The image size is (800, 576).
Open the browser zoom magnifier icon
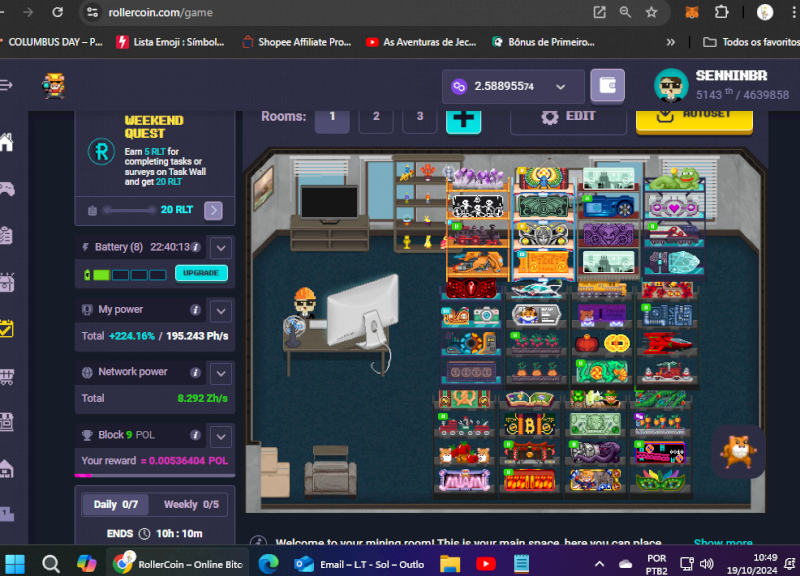[x=625, y=12]
